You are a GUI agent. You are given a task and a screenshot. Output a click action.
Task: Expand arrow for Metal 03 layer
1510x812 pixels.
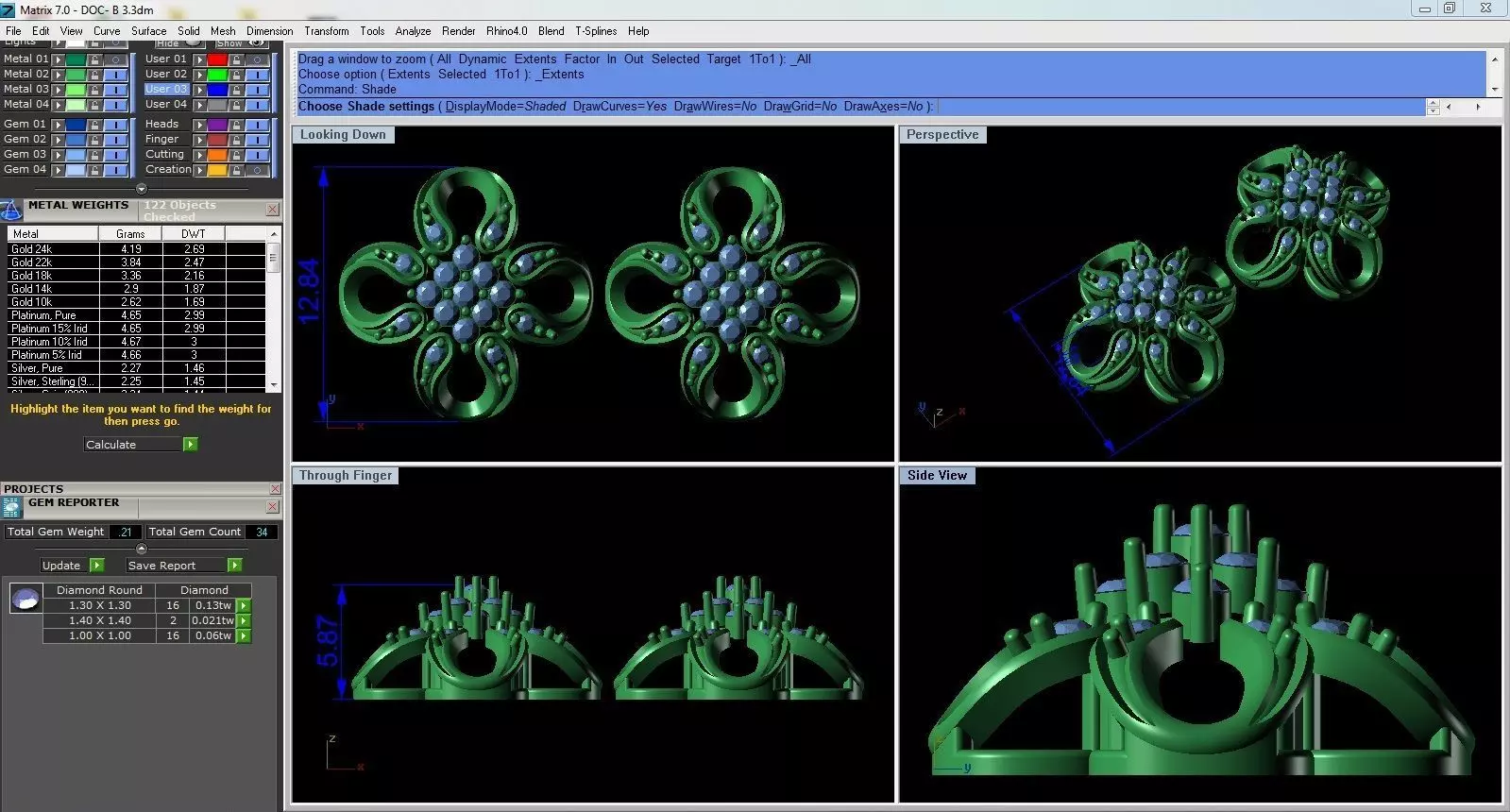58,90
